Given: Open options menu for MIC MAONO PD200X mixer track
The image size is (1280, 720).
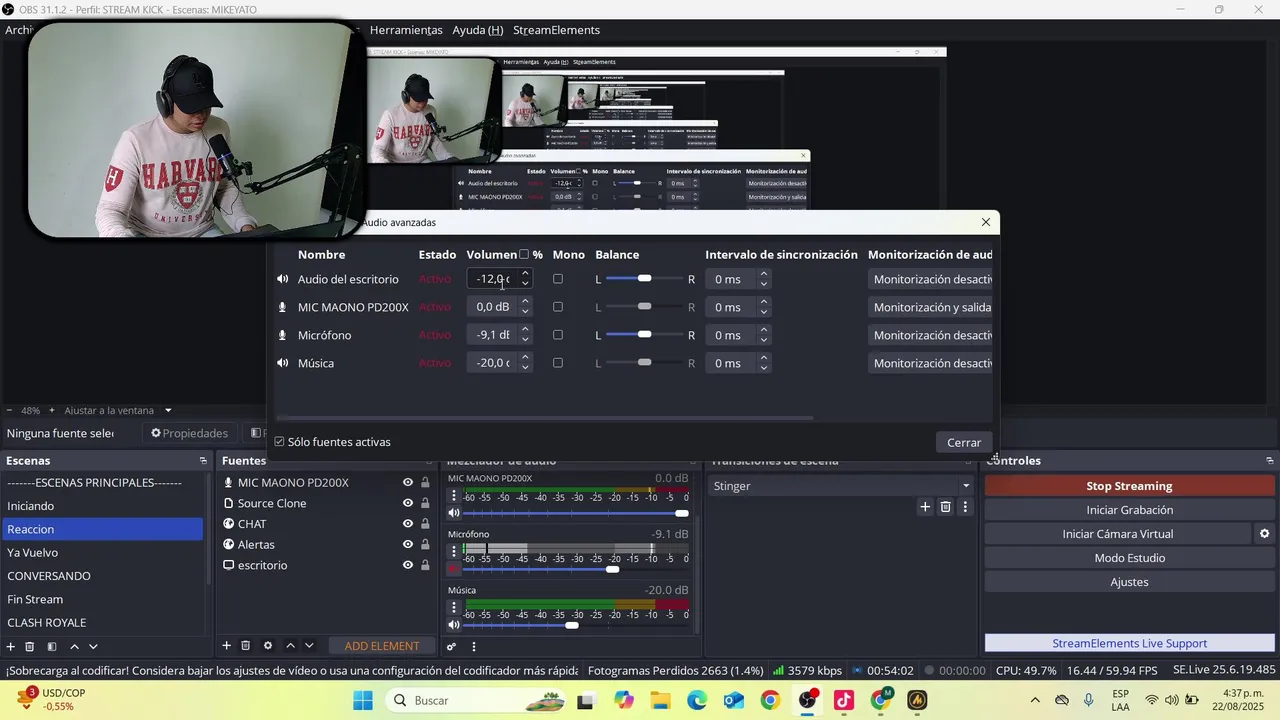Looking at the screenshot, I should pyautogui.click(x=454, y=496).
